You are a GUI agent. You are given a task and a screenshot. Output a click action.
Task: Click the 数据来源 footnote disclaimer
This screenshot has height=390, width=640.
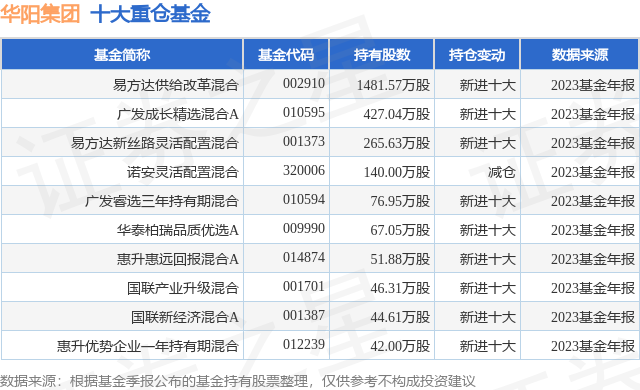(238, 381)
